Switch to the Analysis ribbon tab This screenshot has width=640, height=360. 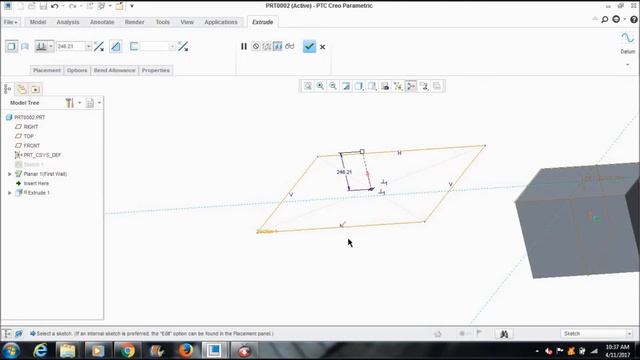pos(68,22)
